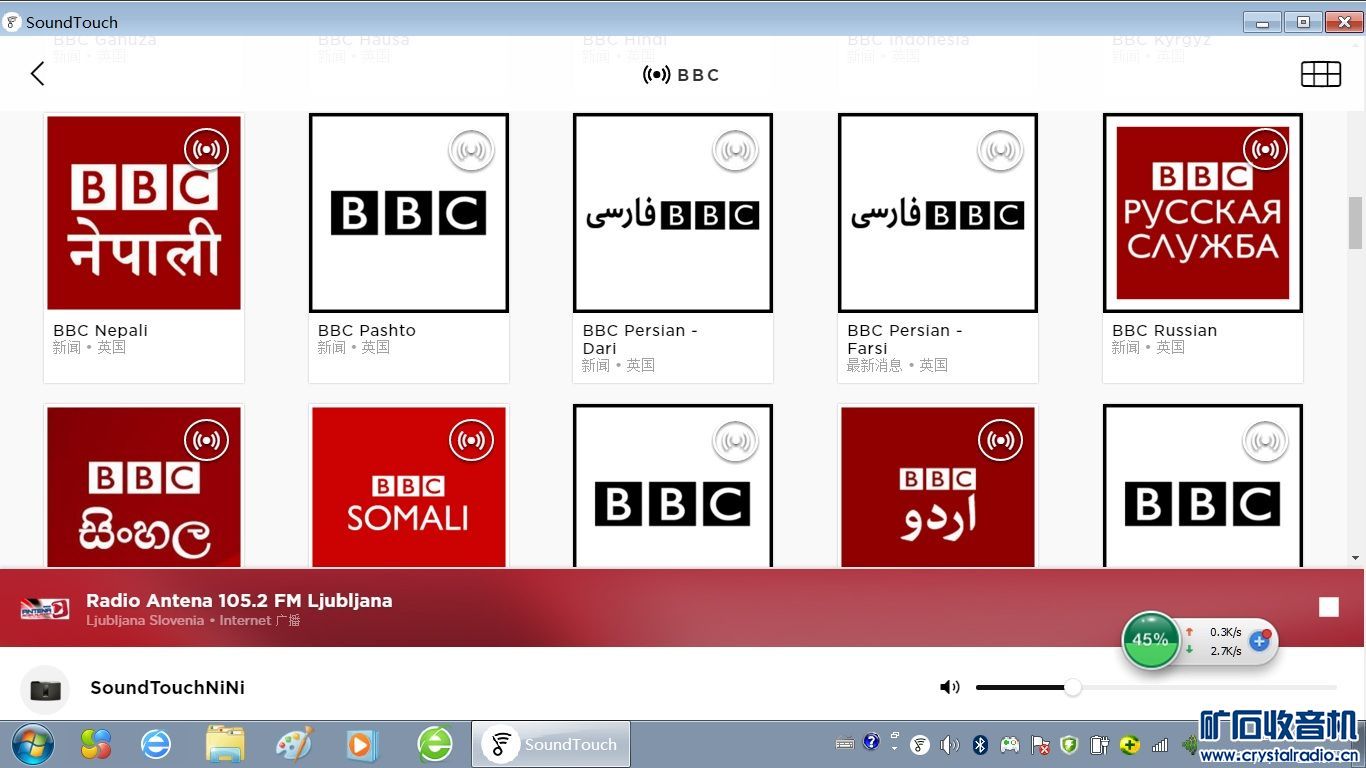Open the four-colored circles app on taskbar
Screen dimensions: 1366x768
(x=95, y=744)
